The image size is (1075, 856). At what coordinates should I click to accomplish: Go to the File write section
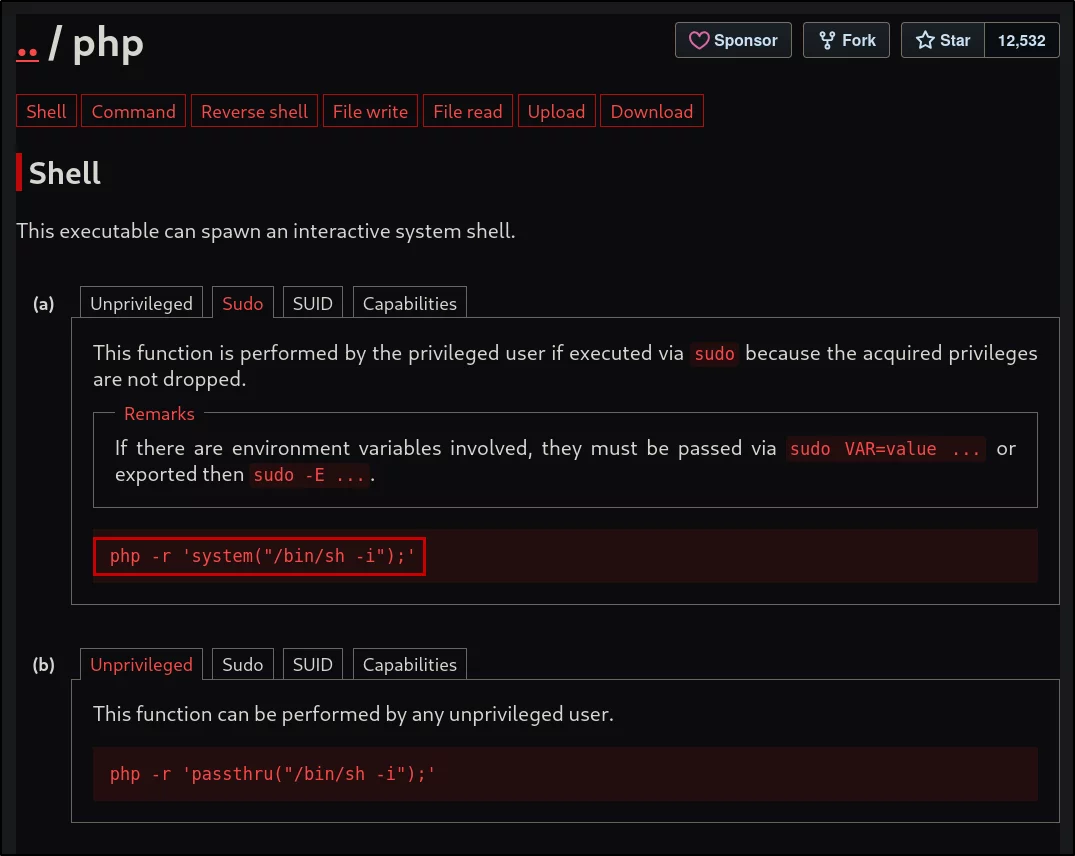click(x=370, y=111)
